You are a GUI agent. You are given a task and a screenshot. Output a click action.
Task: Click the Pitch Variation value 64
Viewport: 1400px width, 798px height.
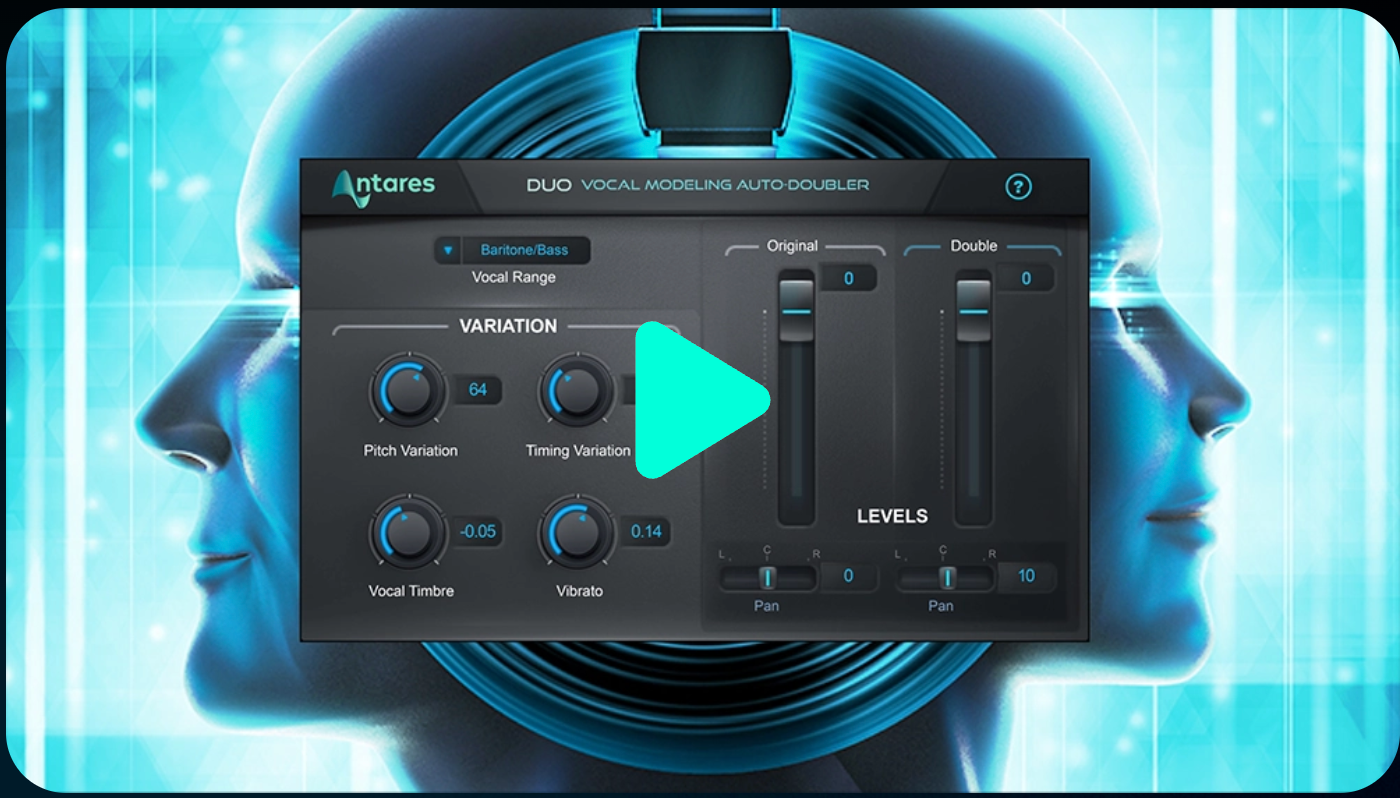point(478,390)
